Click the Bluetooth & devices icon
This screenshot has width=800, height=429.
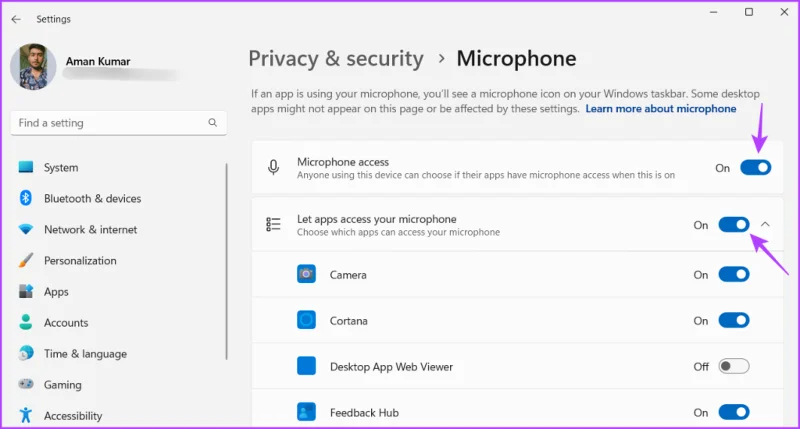pyautogui.click(x=26, y=198)
